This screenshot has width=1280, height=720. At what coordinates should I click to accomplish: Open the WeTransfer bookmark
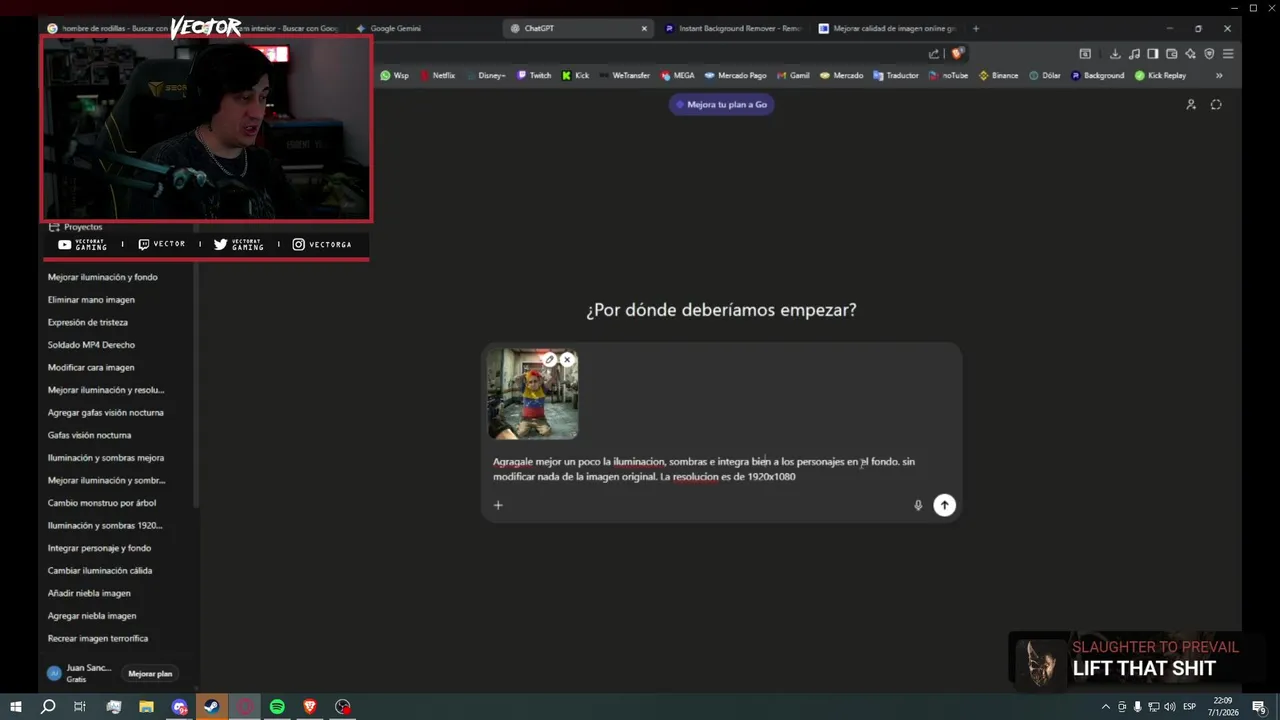[624, 75]
